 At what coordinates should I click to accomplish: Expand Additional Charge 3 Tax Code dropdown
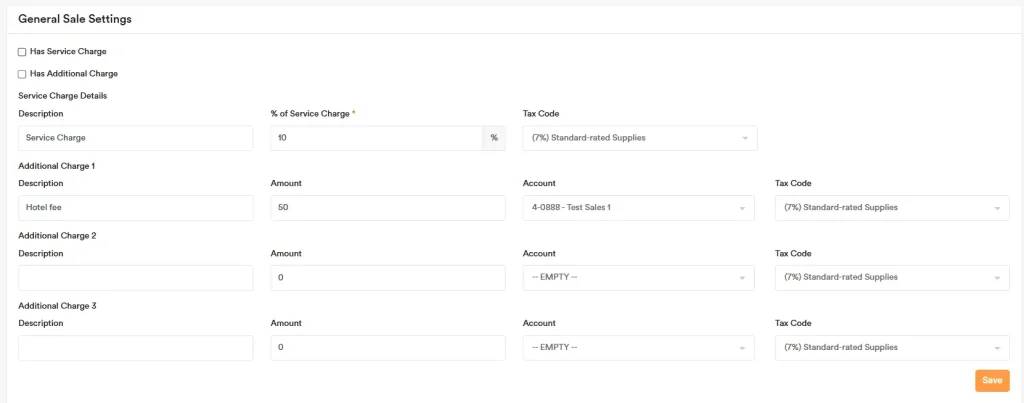[891, 348]
